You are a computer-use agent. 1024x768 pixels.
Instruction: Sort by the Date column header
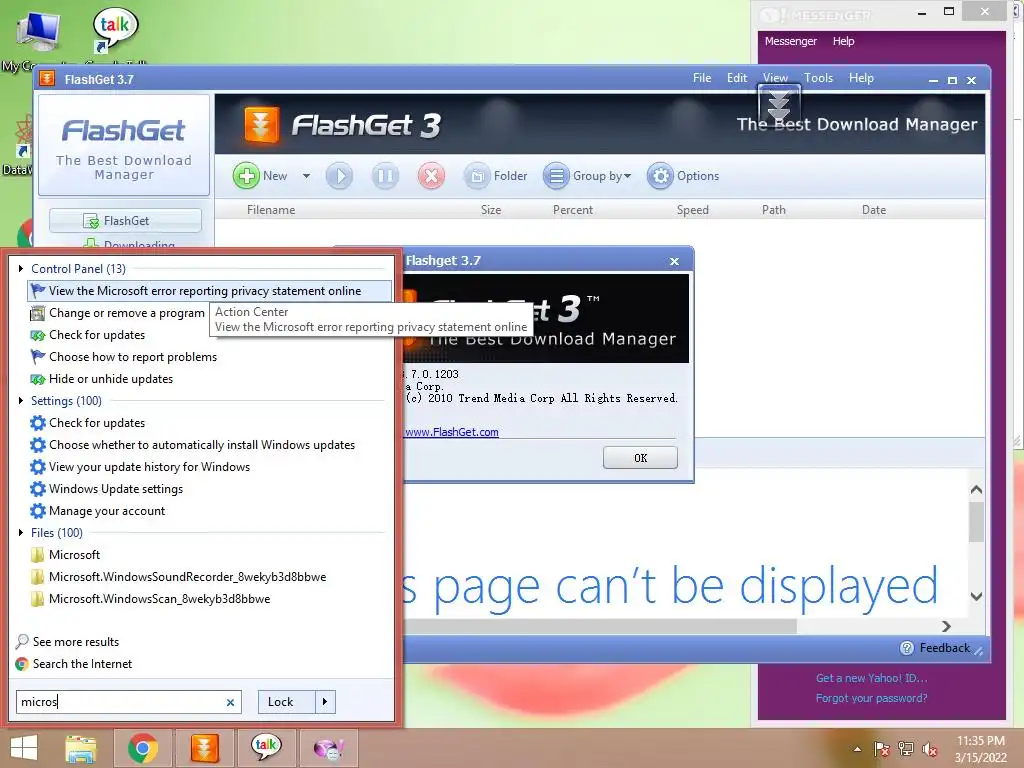[874, 210]
